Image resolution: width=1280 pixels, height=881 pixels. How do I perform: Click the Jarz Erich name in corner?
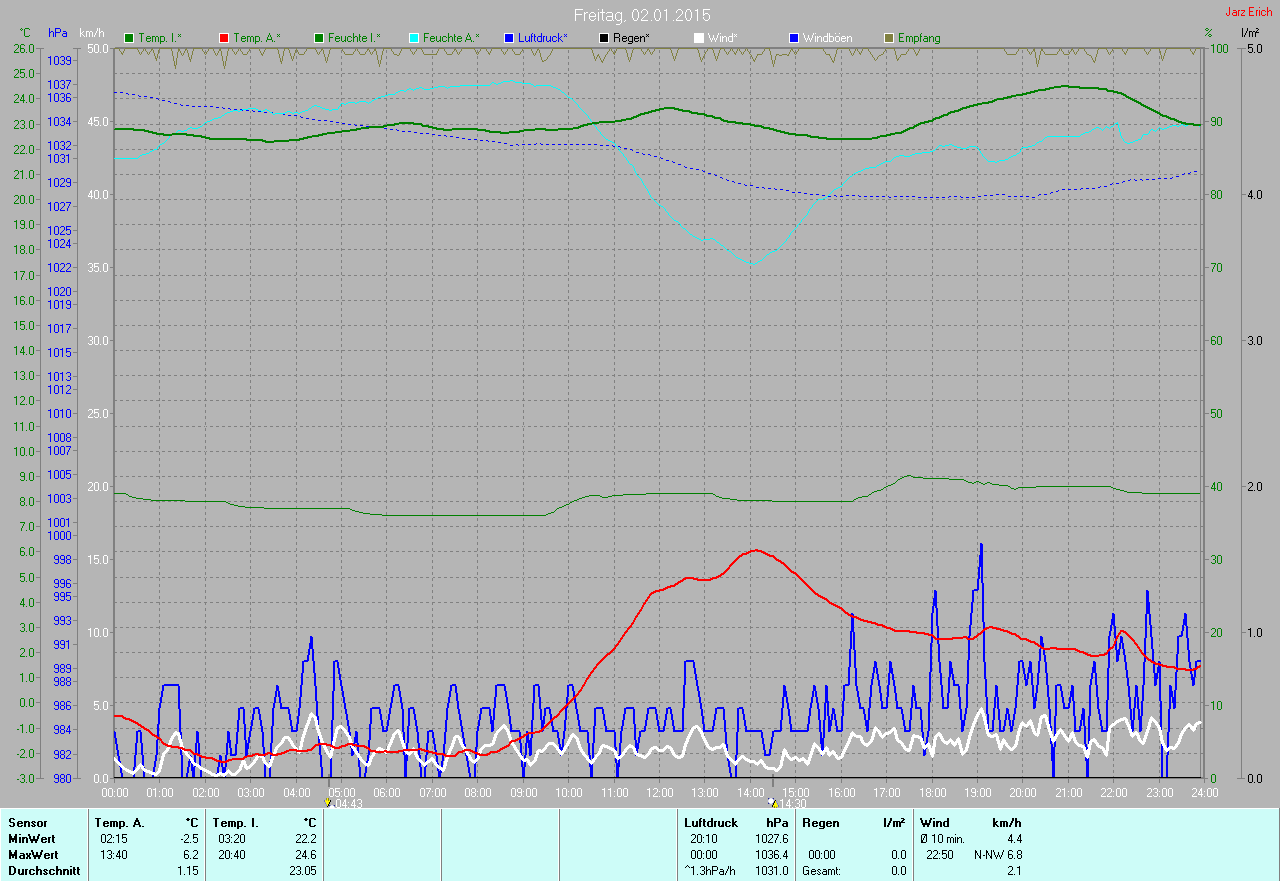[1249, 12]
